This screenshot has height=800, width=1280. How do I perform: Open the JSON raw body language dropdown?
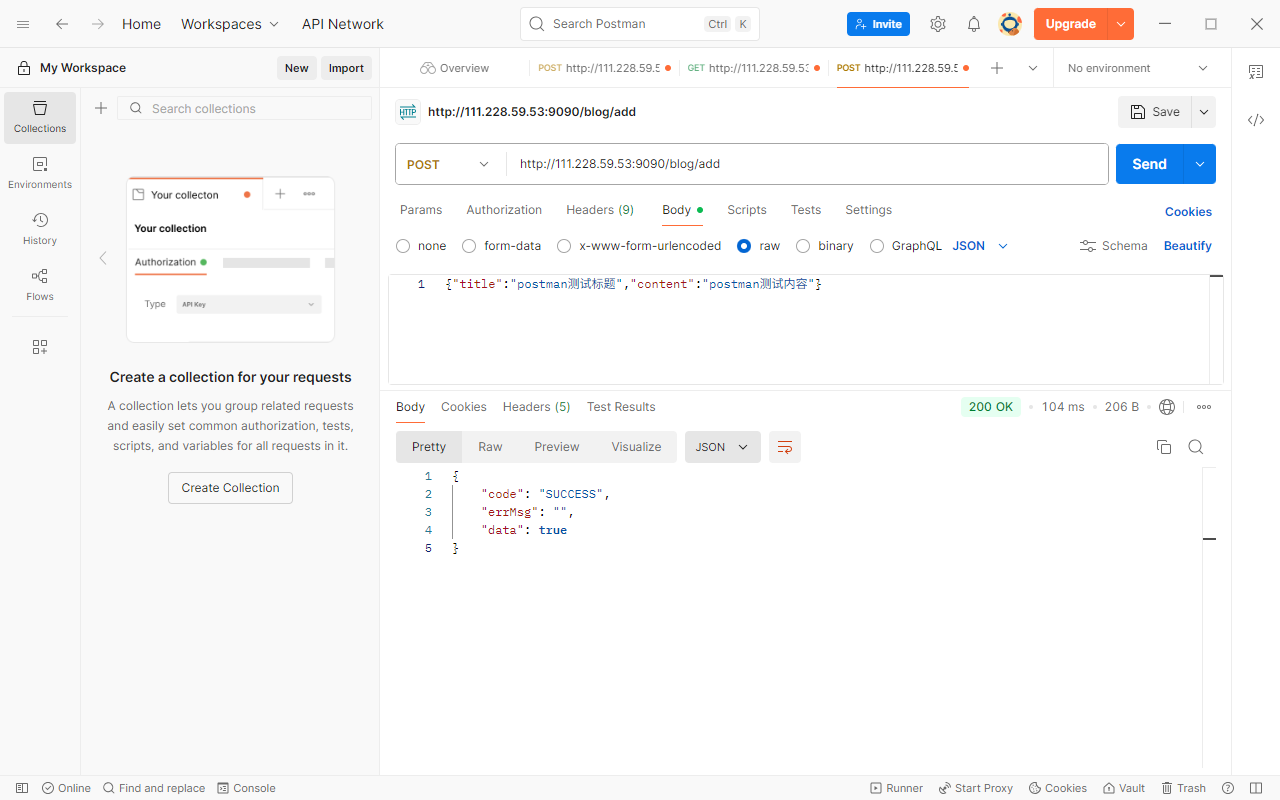tap(980, 246)
